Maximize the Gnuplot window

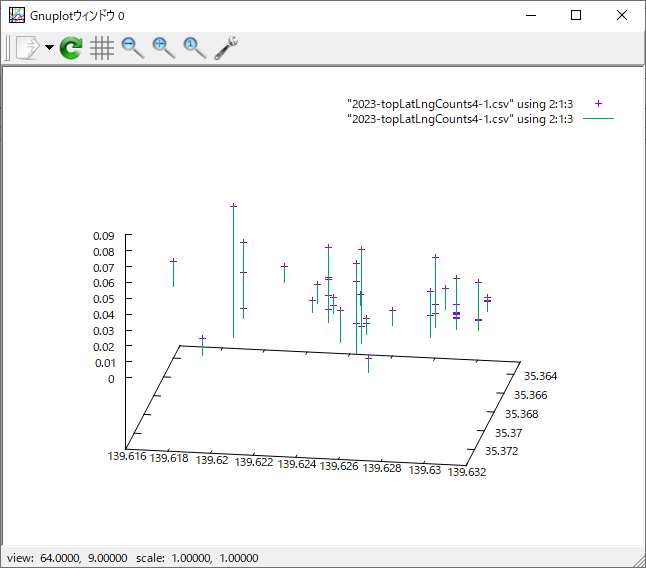point(576,15)
